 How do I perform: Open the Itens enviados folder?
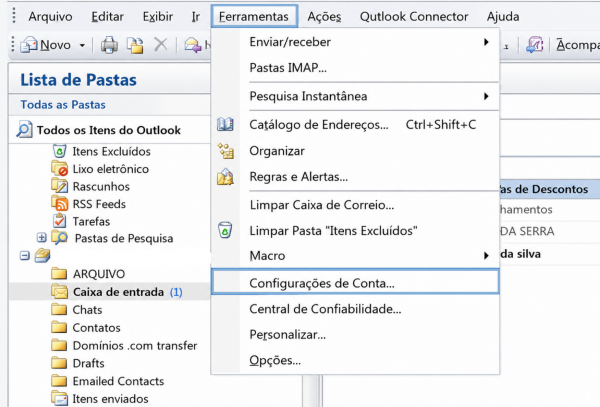click(110, 399)
